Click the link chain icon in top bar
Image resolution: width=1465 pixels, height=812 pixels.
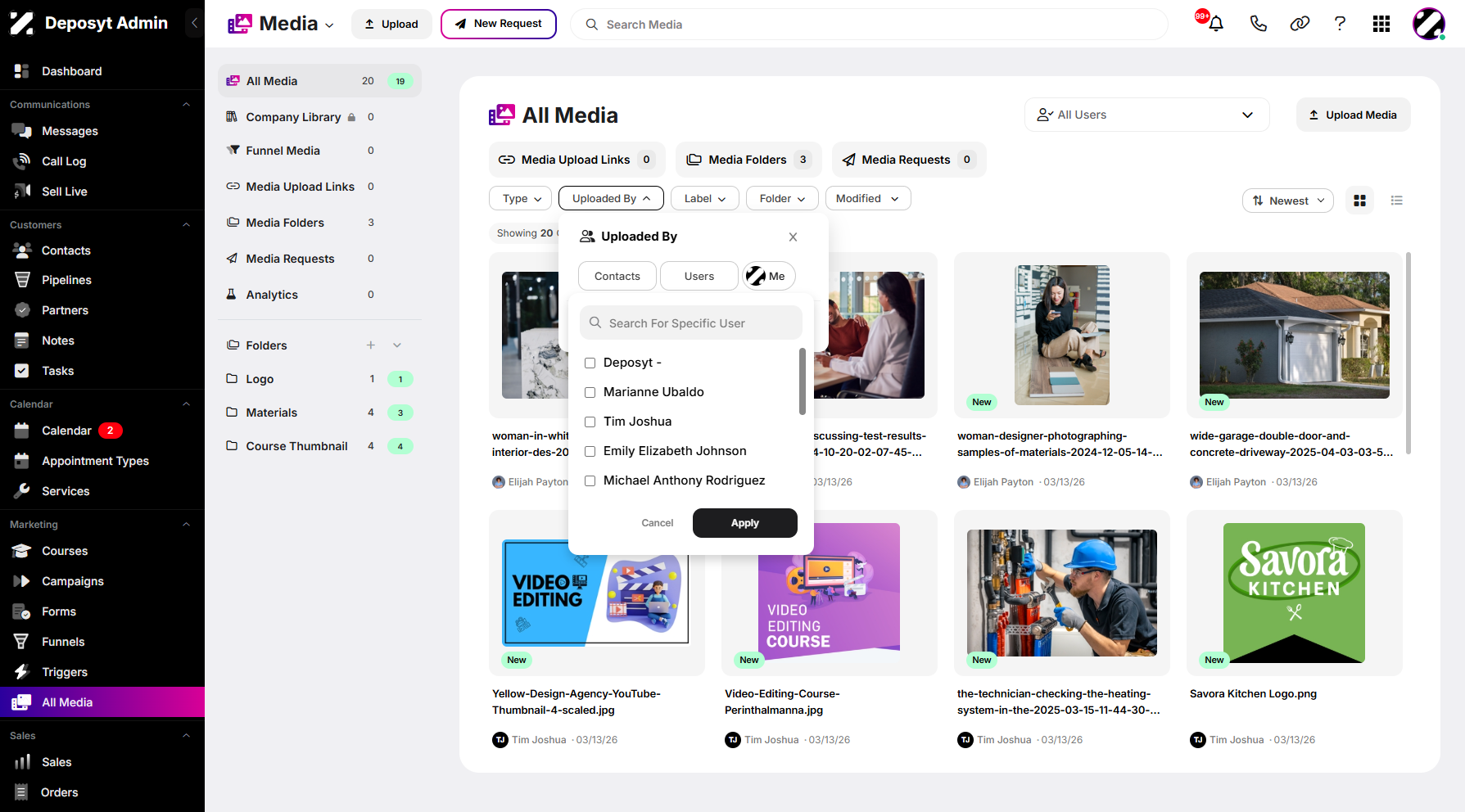tap(1300, 24)
